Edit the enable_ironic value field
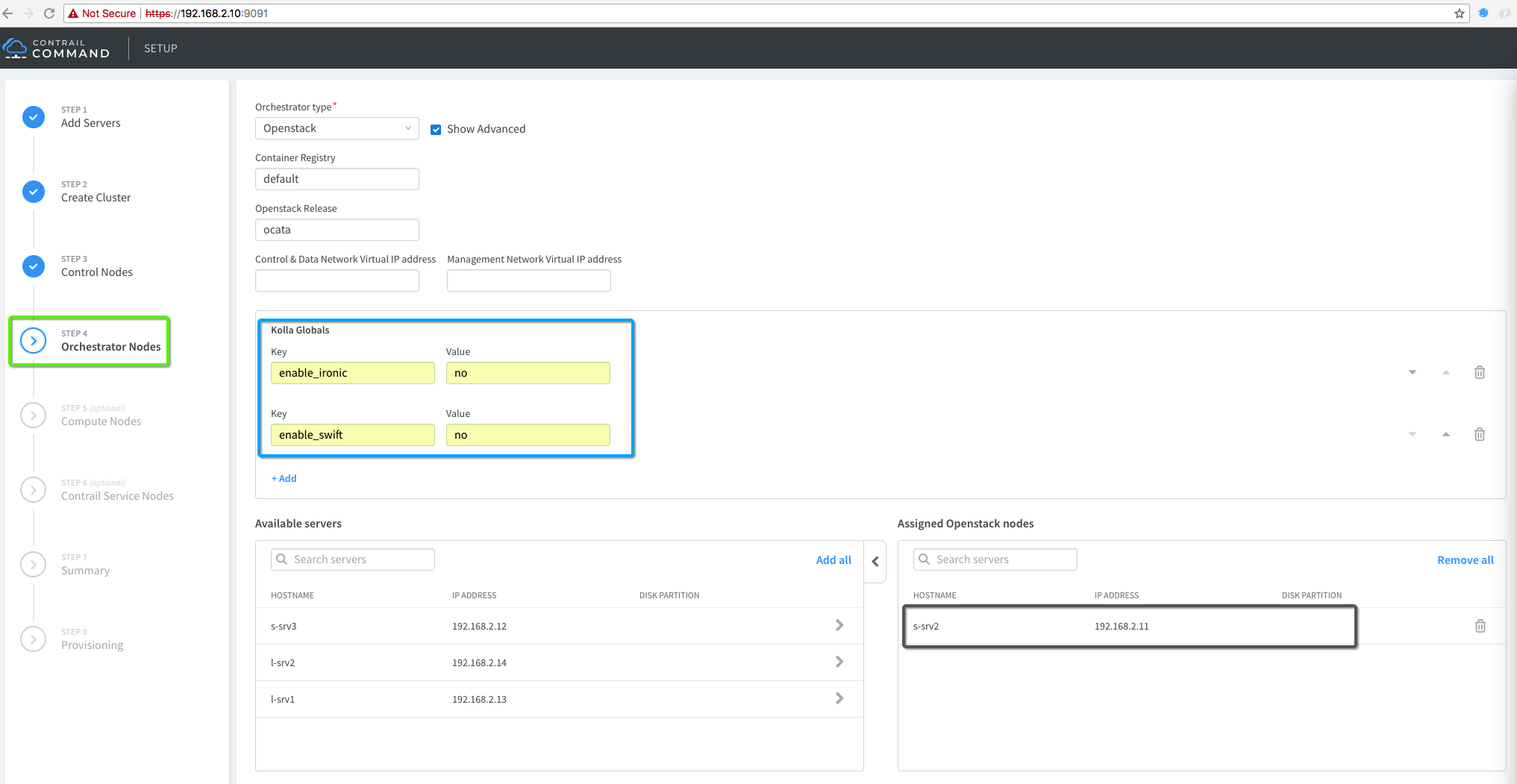 pos(528,373)
